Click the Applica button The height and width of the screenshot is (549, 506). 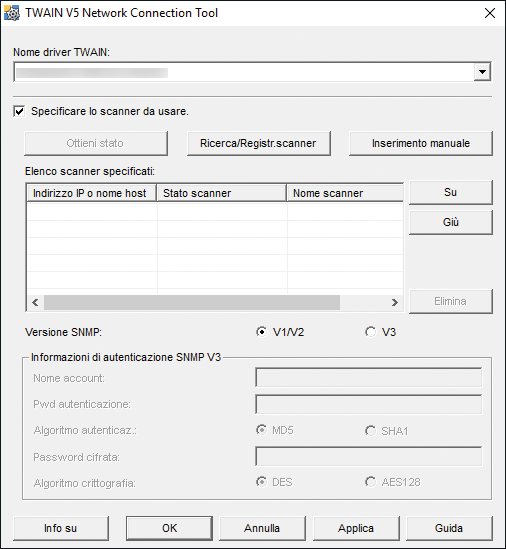(356, 528)
